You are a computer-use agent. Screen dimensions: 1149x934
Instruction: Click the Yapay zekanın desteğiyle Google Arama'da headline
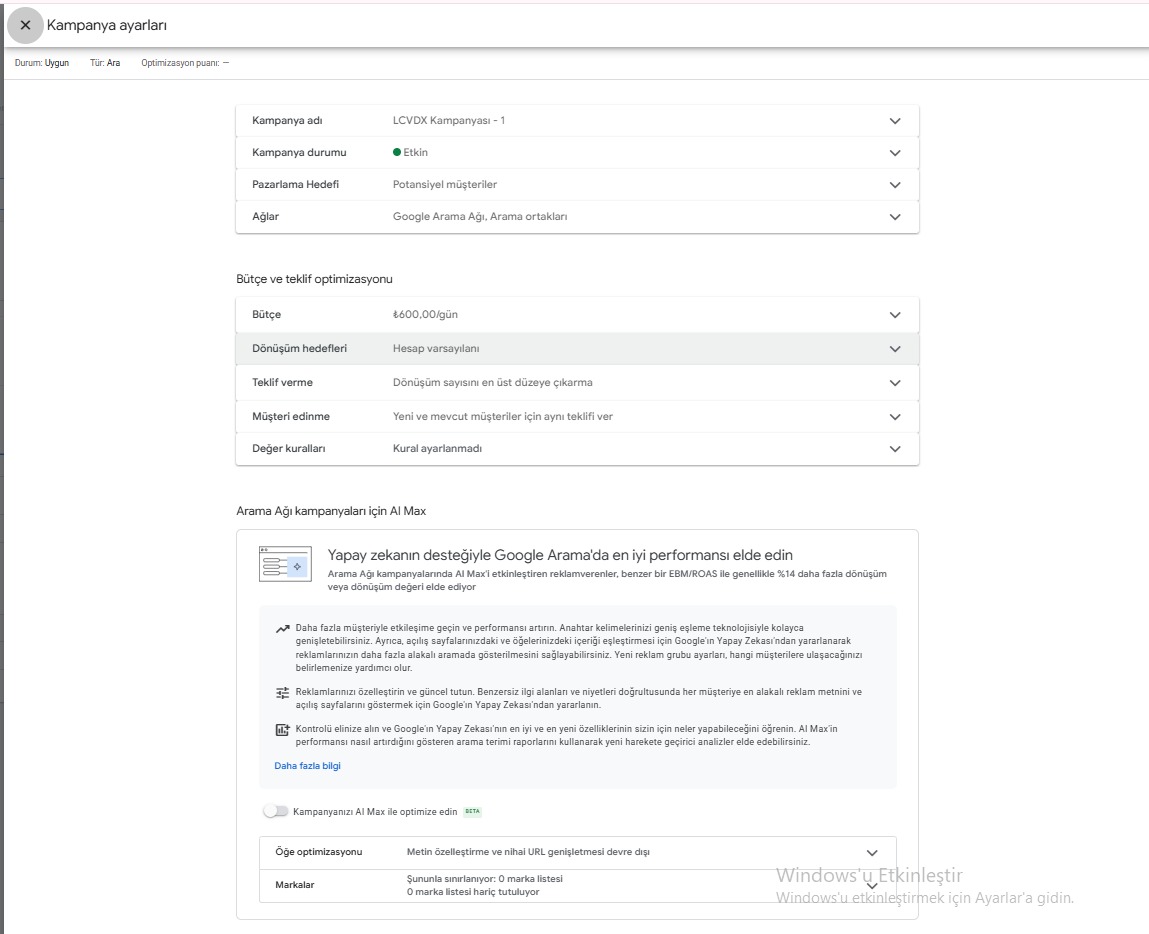[560, 555]
